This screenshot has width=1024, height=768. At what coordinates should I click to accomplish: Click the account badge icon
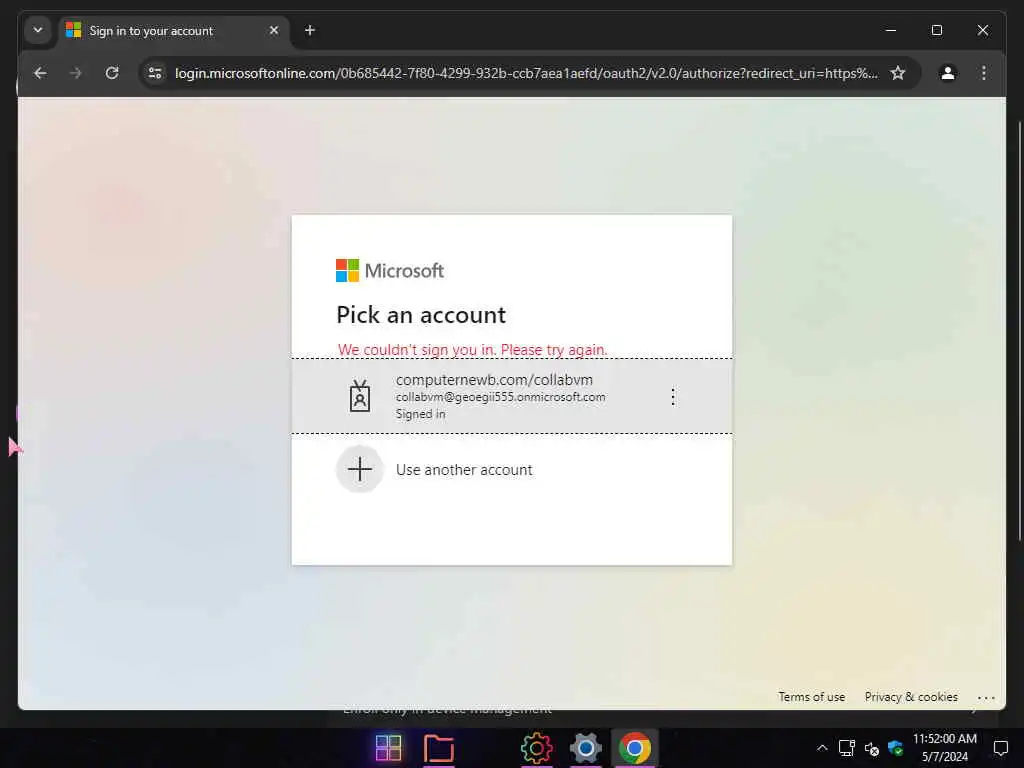click(360, 396)
